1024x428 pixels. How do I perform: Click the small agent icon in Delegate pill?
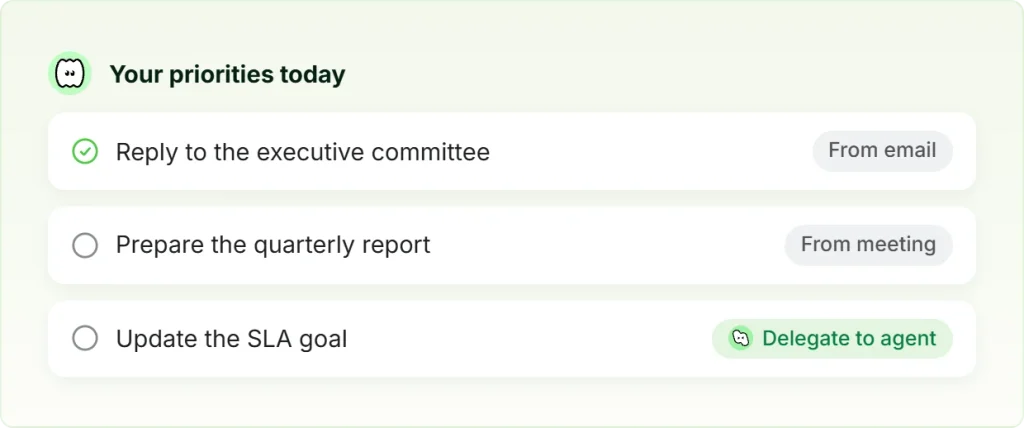(741, 338)
